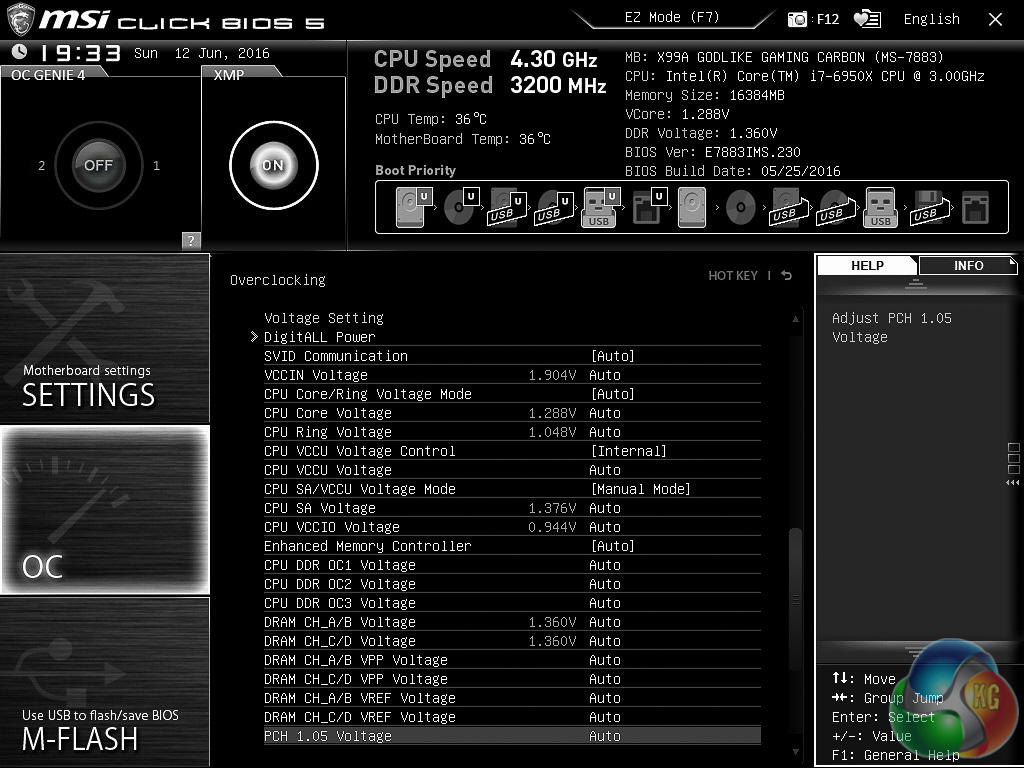Click the clock icon next to the time
1024x768 pixels.
point(19,53)
